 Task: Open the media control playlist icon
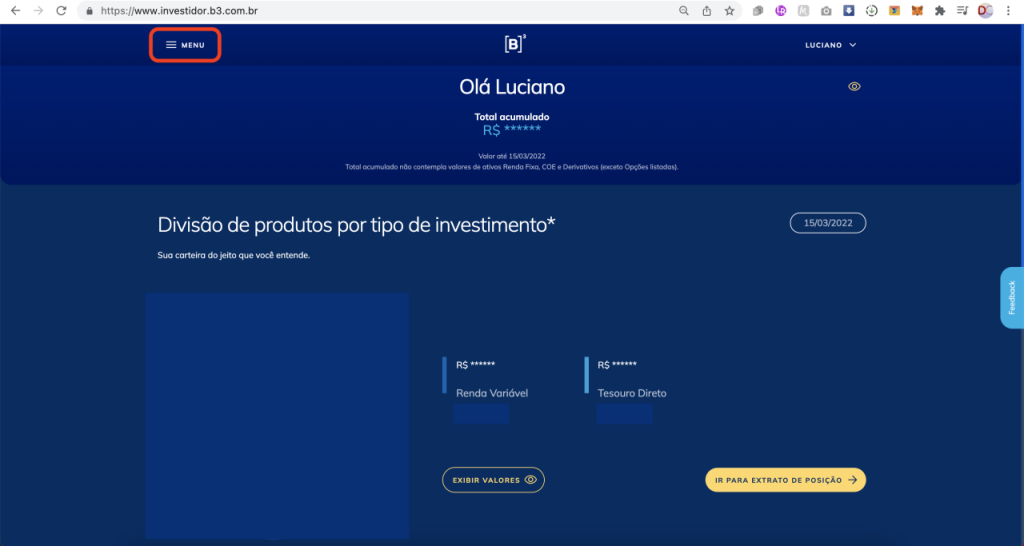pyautogui.click(x=963, y=11)
